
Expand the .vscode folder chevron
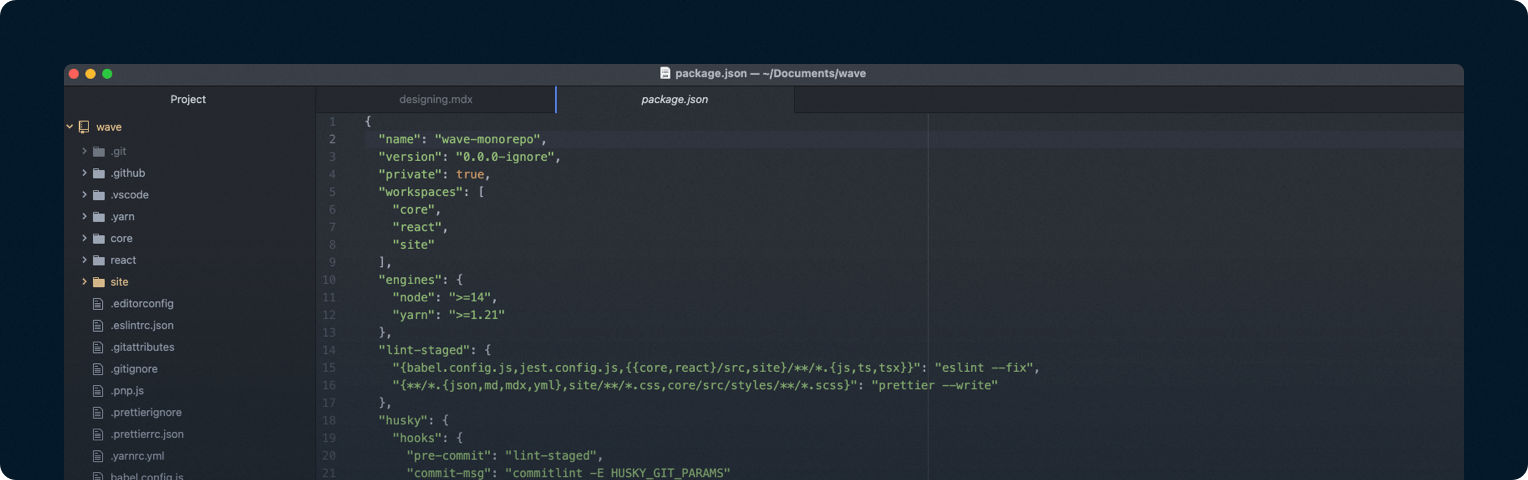pyautogui.click(x=85, y=195)
